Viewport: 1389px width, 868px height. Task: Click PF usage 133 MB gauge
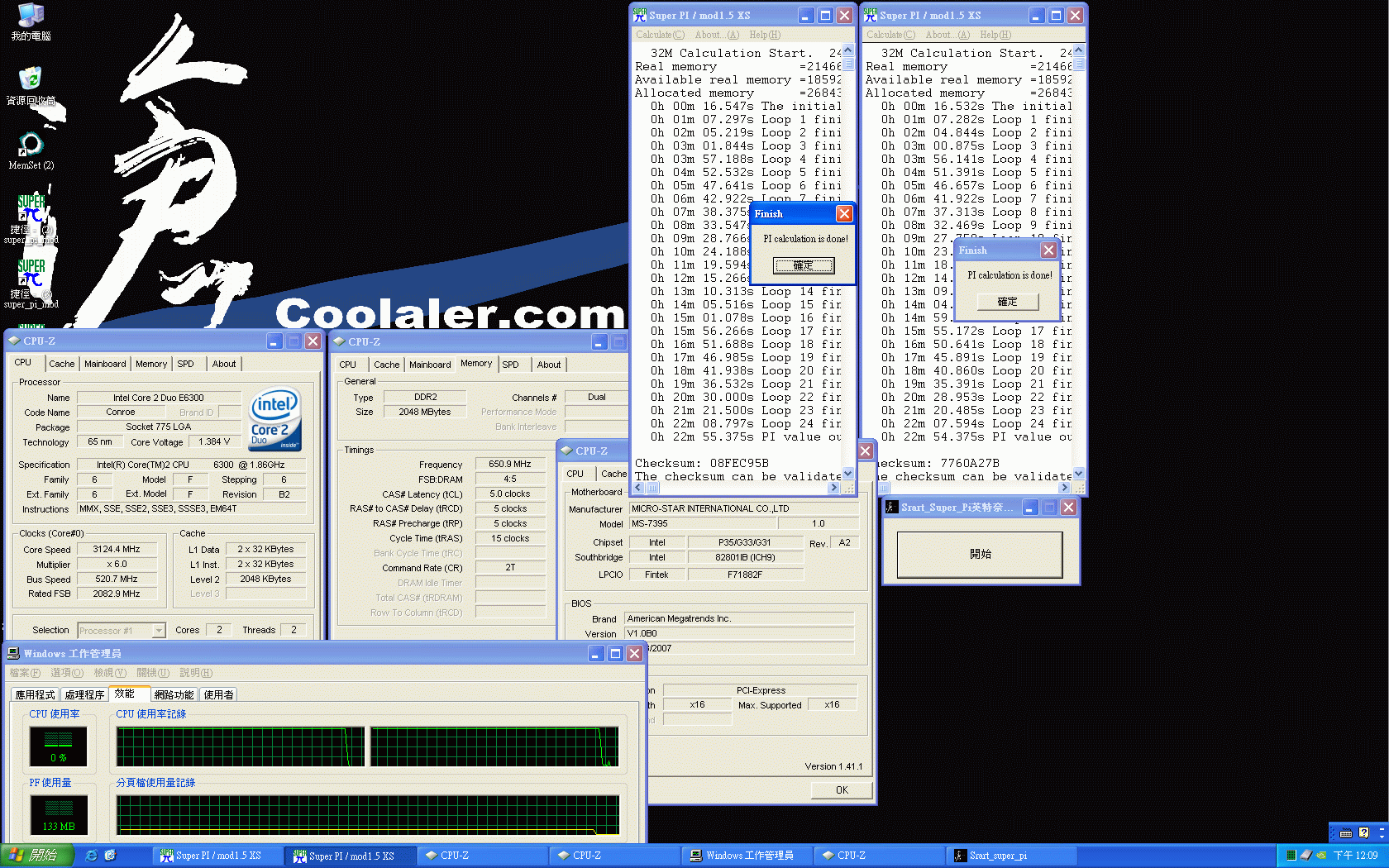point(58,815)
